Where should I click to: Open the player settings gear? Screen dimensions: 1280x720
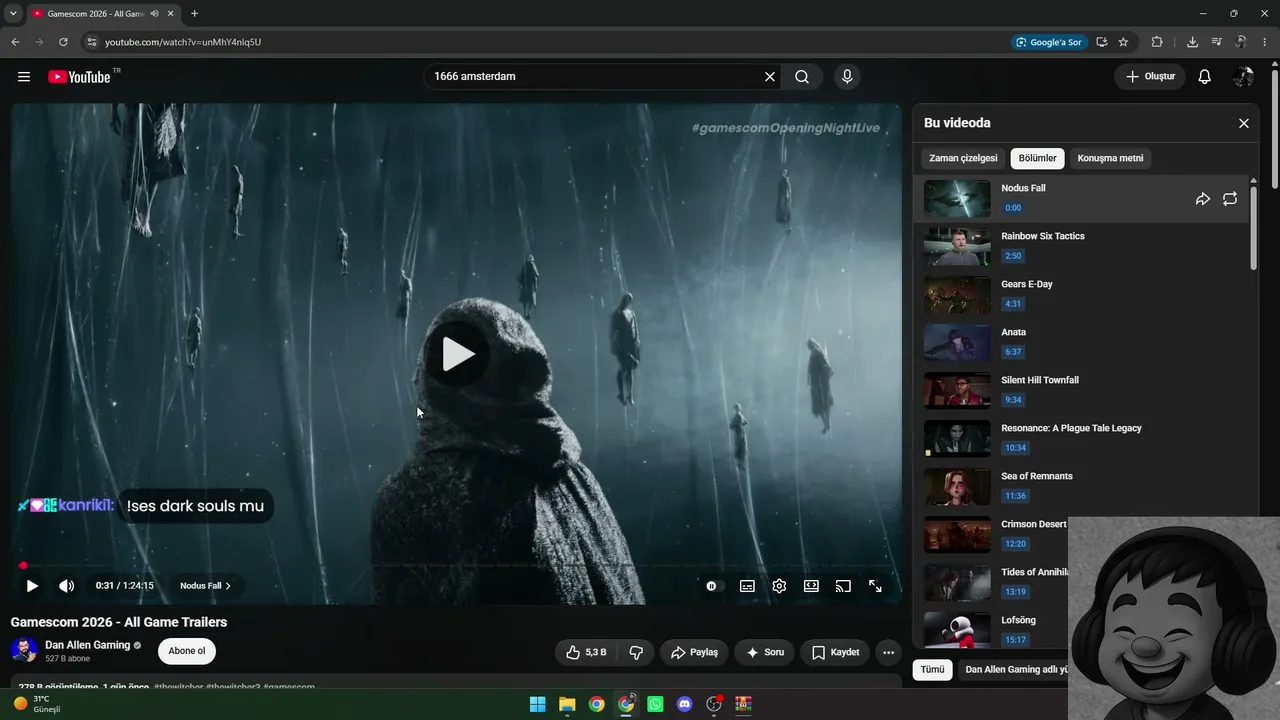[x=779, y=586]
